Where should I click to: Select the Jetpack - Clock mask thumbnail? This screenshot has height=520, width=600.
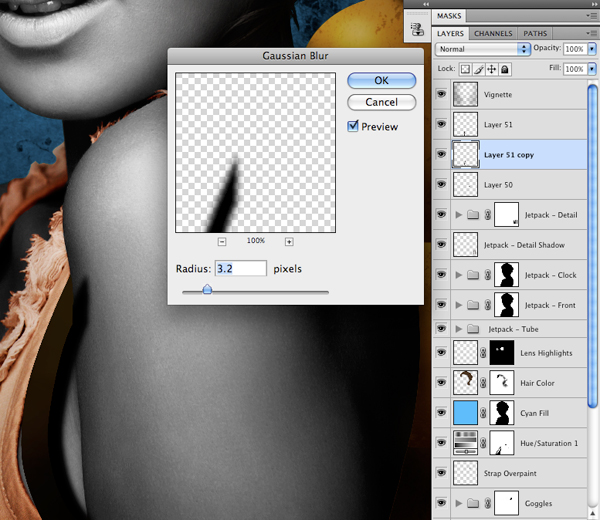coord(506,275)
